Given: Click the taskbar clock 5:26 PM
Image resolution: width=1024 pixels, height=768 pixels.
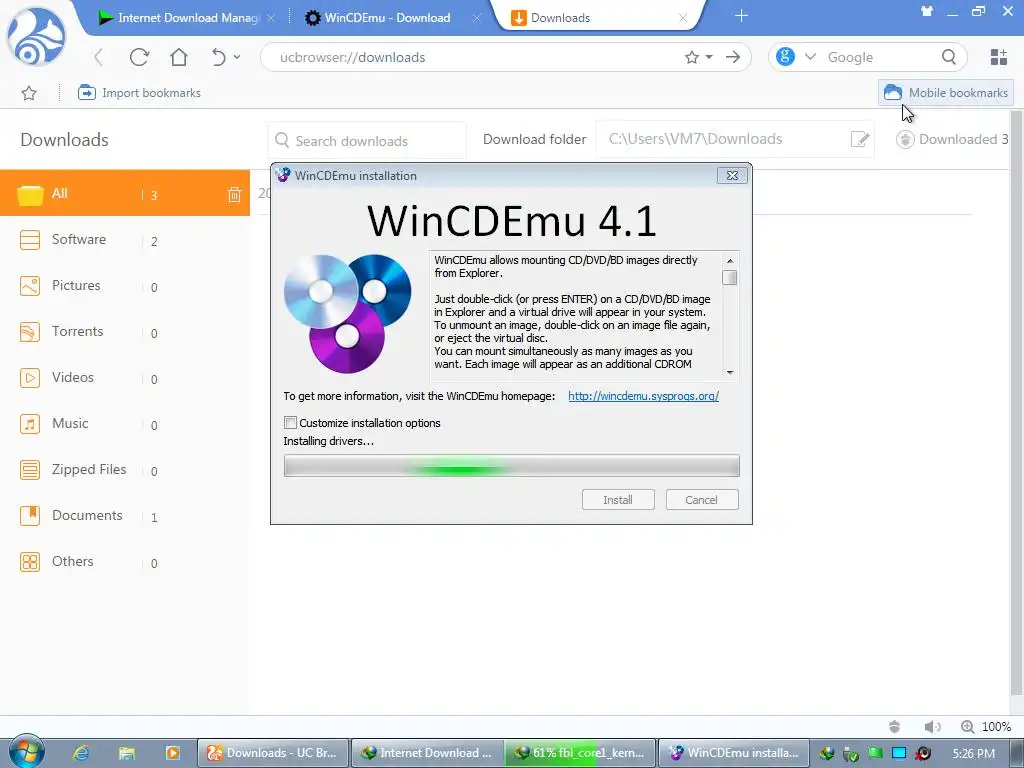Looking at the screenshot, I should click(974, 753).
